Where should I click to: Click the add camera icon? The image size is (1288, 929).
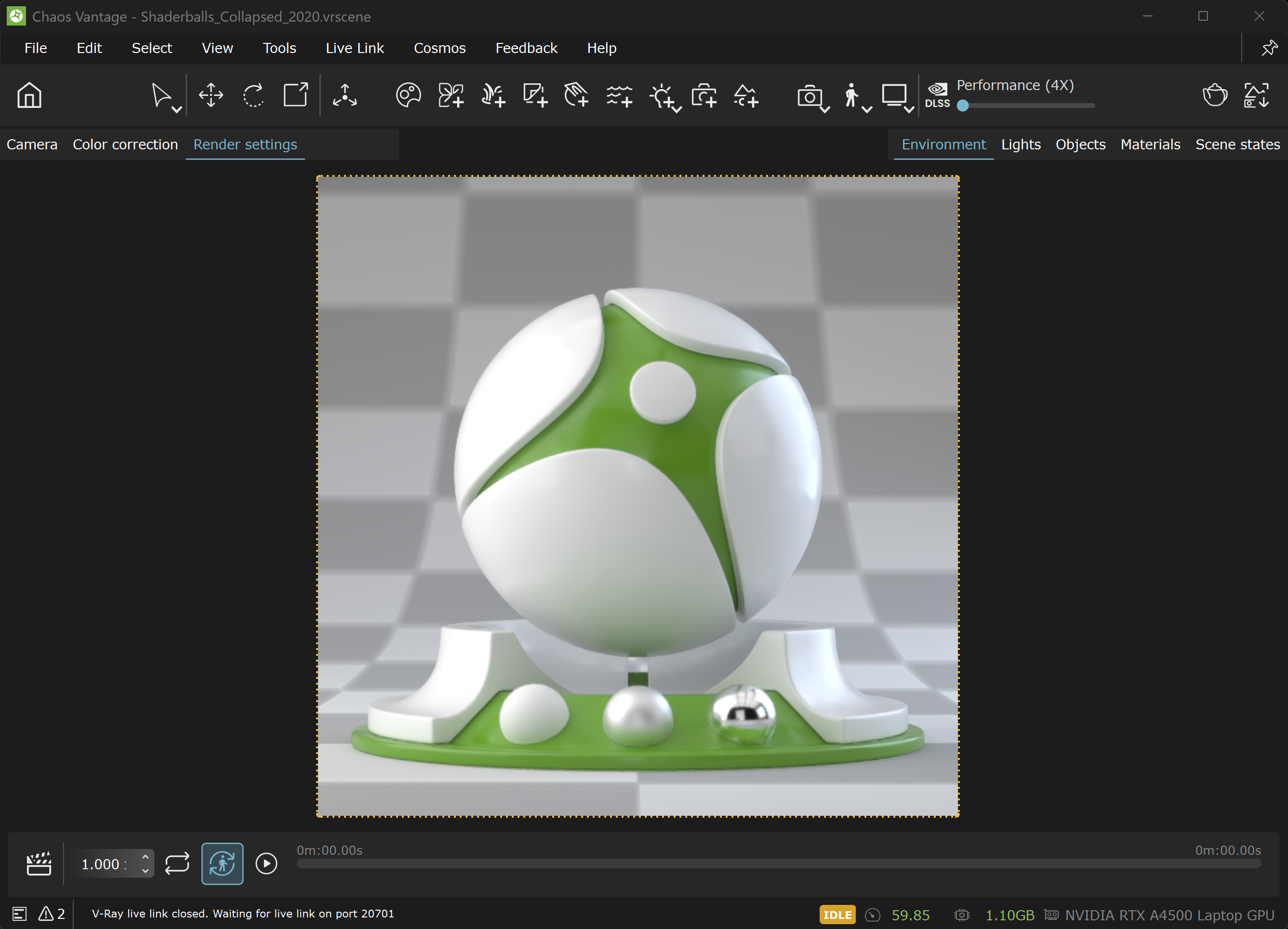coord(704,95)
